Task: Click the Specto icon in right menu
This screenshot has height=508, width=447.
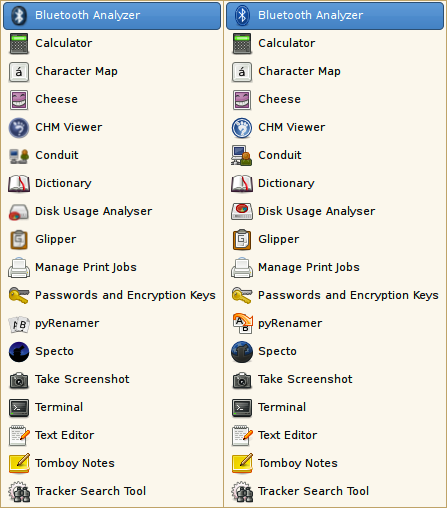Action: [242, 352]
